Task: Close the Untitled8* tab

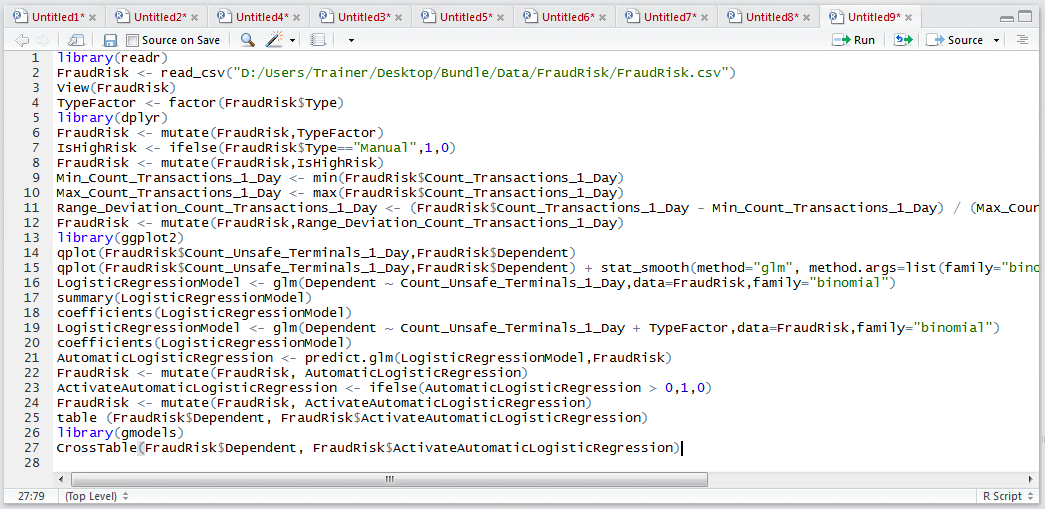Action: [806, 17]
